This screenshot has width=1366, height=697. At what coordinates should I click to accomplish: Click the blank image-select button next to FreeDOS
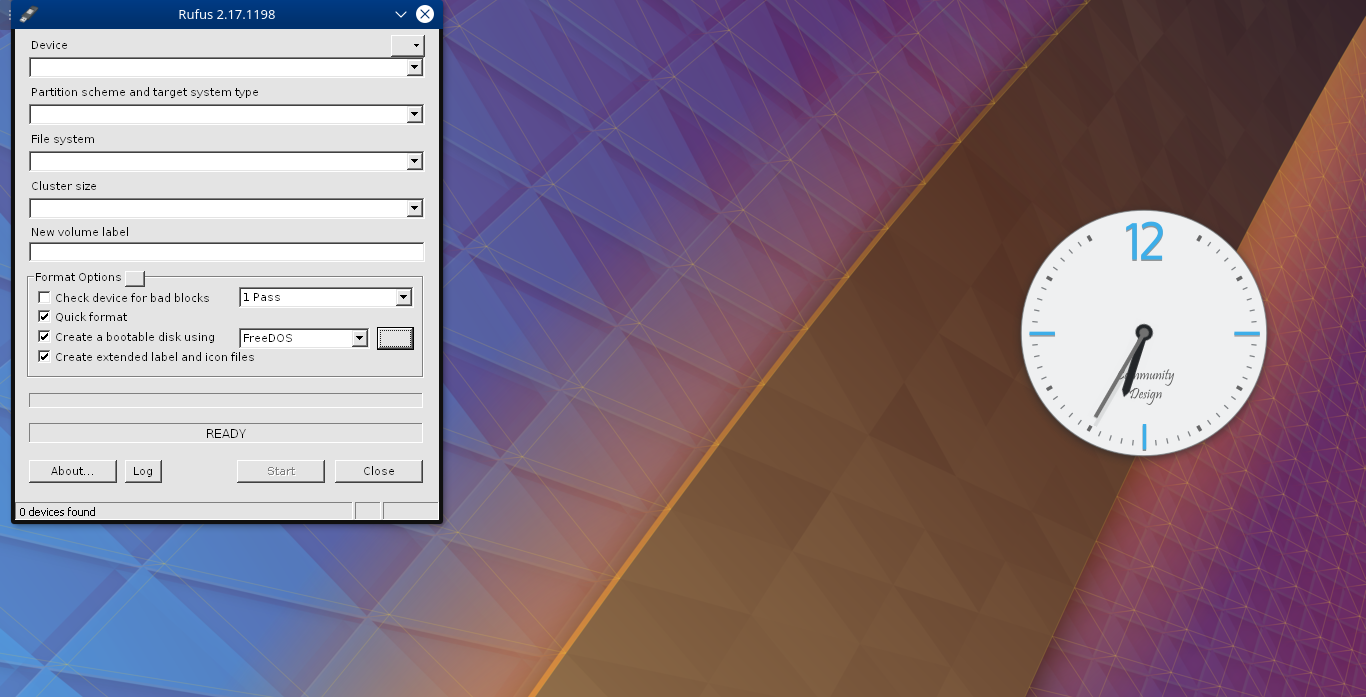tap(395, 338)
